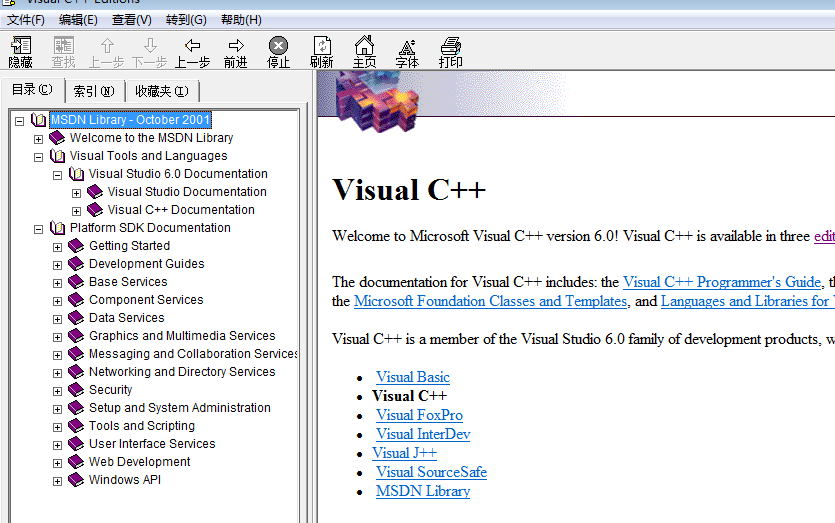
Task: Select the Getting Started tree item text
Action: pos(129,246)
